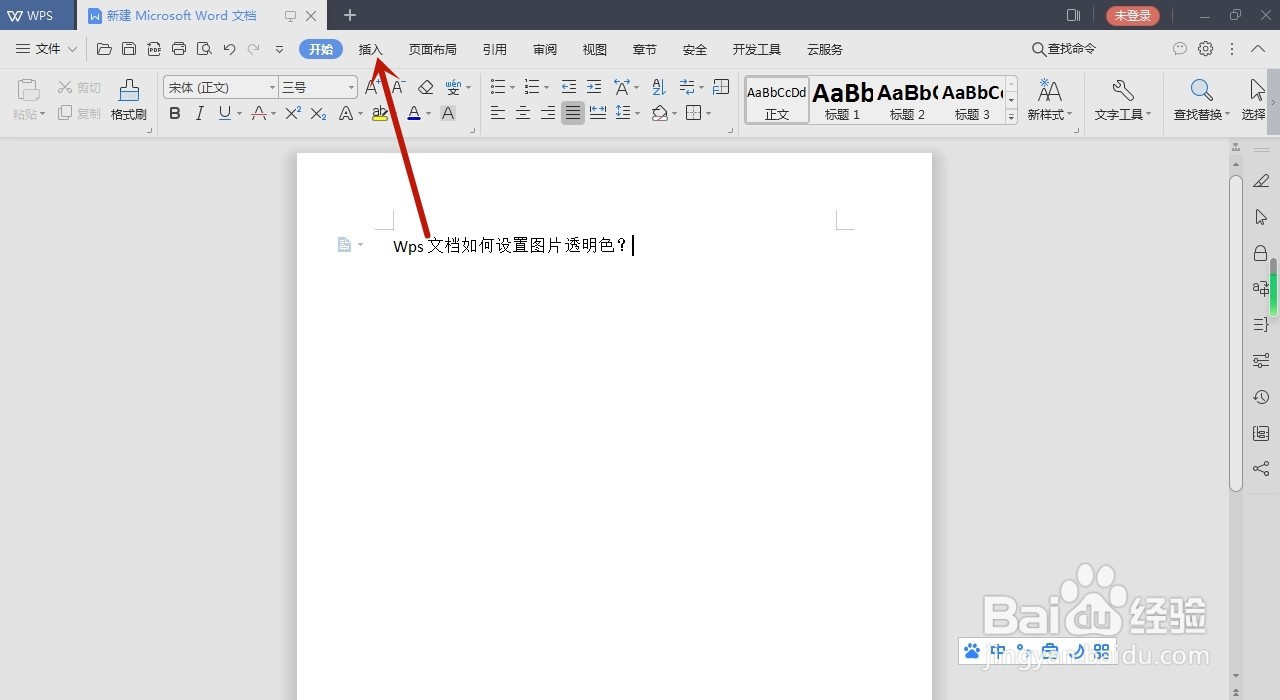Screen dimensions: 1280x700
Task: Toggle subscript formatting
Action: [x=318, y=114]
